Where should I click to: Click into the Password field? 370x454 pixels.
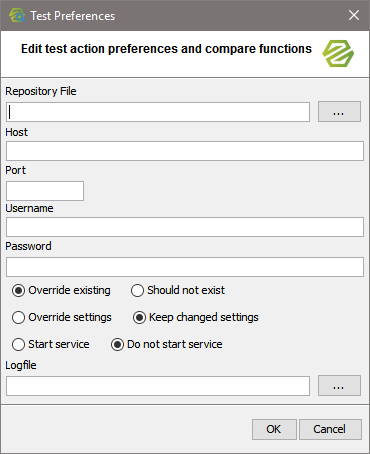click(185, 267)
